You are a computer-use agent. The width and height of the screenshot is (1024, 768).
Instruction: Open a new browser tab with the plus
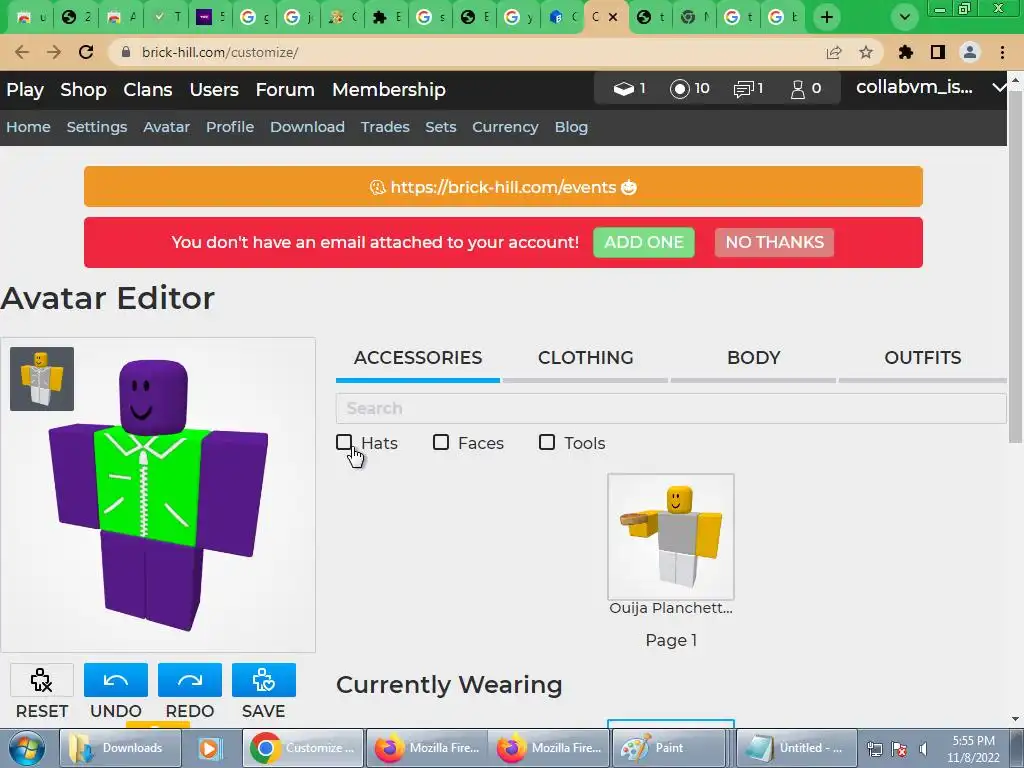827,17
